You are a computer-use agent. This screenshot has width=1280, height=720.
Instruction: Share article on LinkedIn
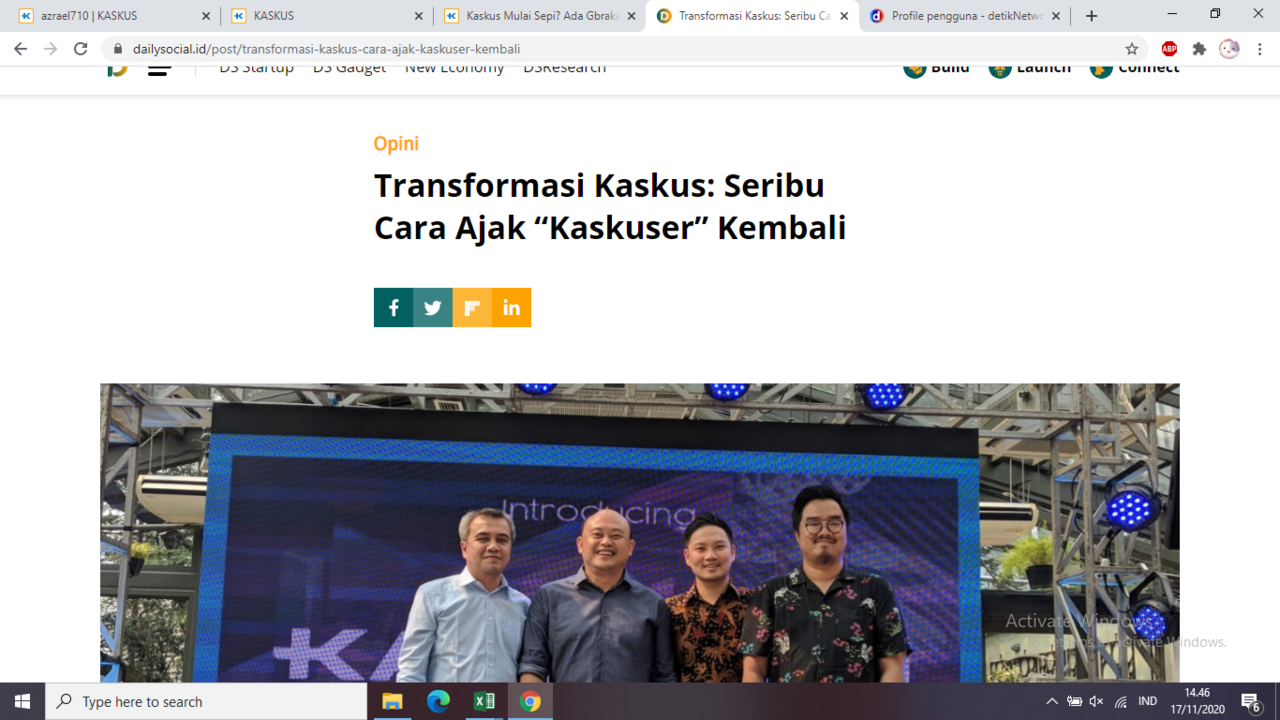511,308
